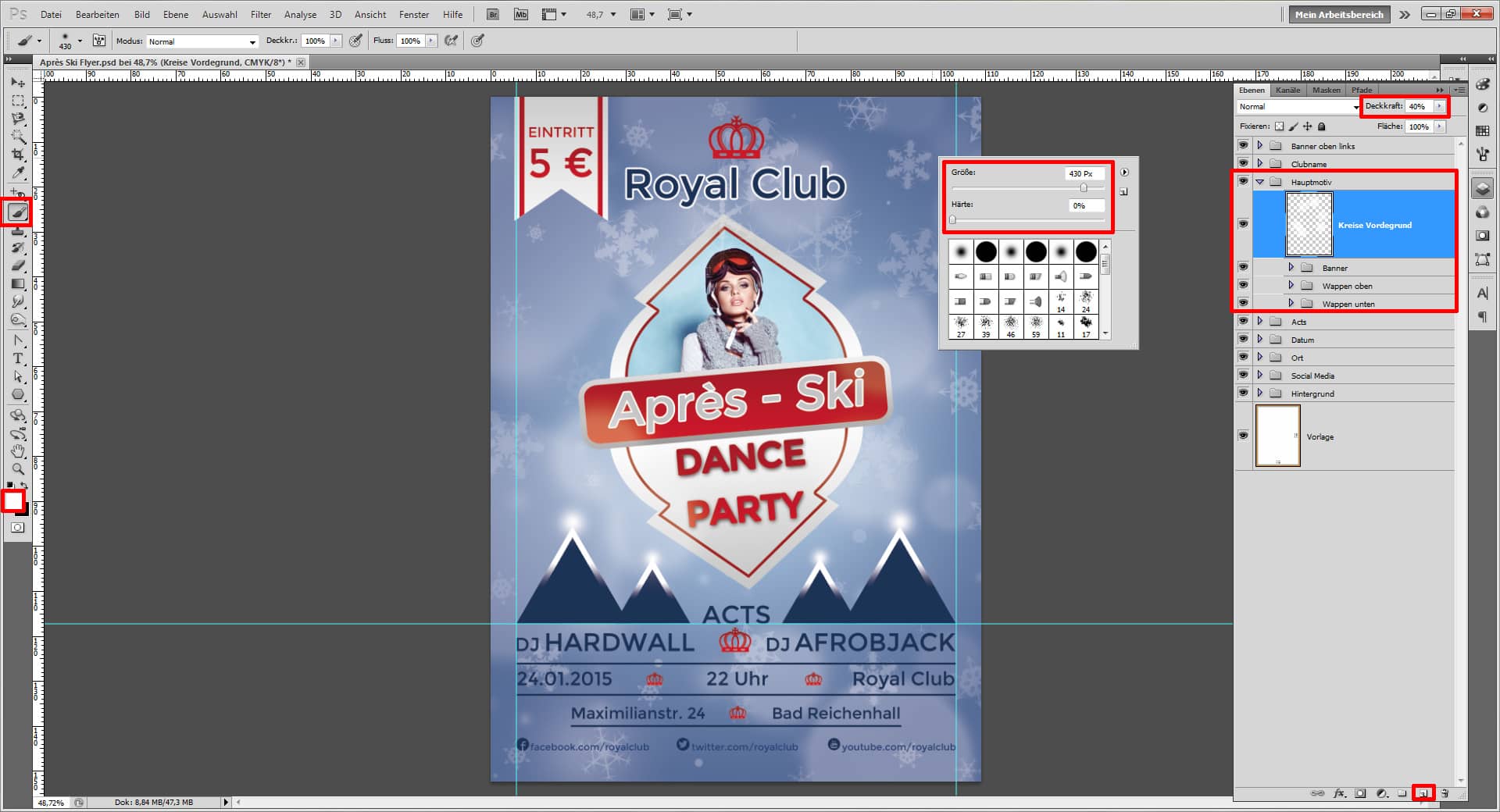1500x812 pixels.
Task: Collapse the Hauptmotiv group
Action: pyautogui.click(x=1260, y=182)
